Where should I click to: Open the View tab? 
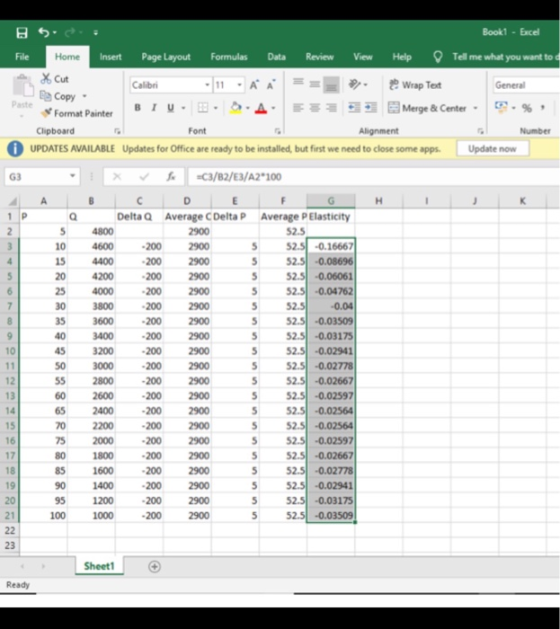click(363, 57)
